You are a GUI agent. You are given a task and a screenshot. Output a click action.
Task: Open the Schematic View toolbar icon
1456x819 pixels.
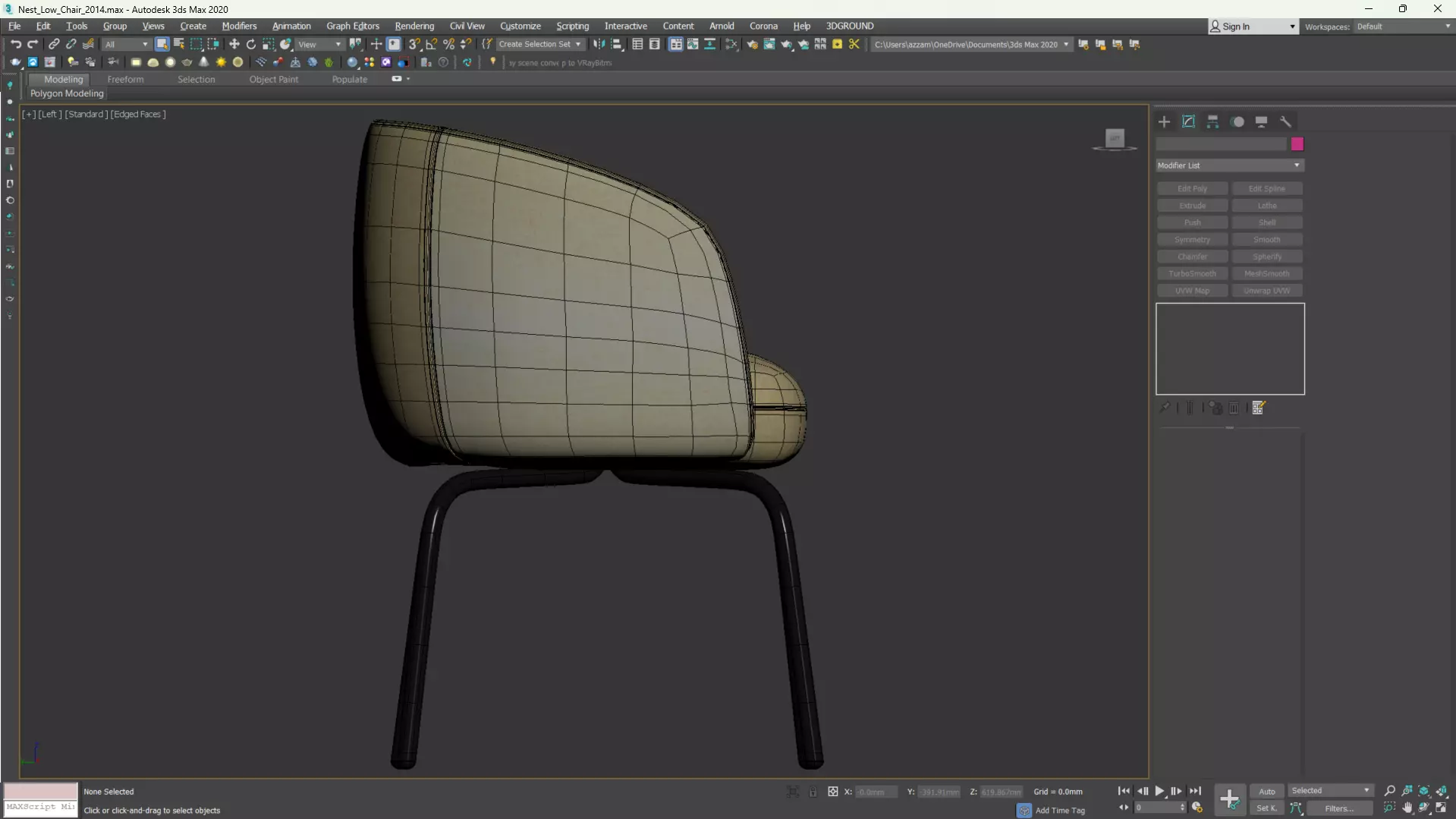(x=710, y=44)
